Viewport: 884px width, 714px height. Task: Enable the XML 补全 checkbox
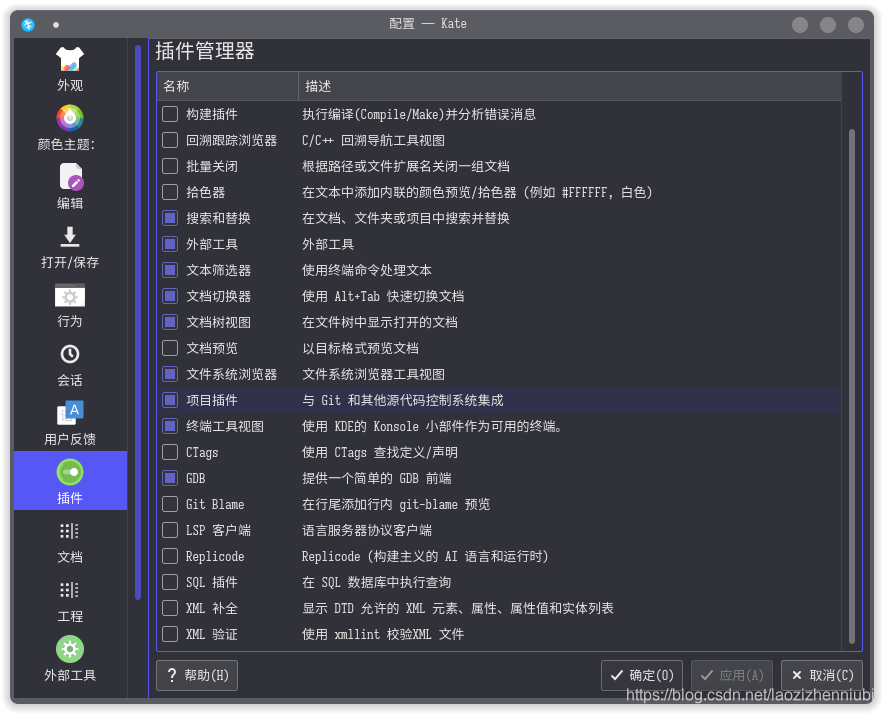tap(170, 607)
